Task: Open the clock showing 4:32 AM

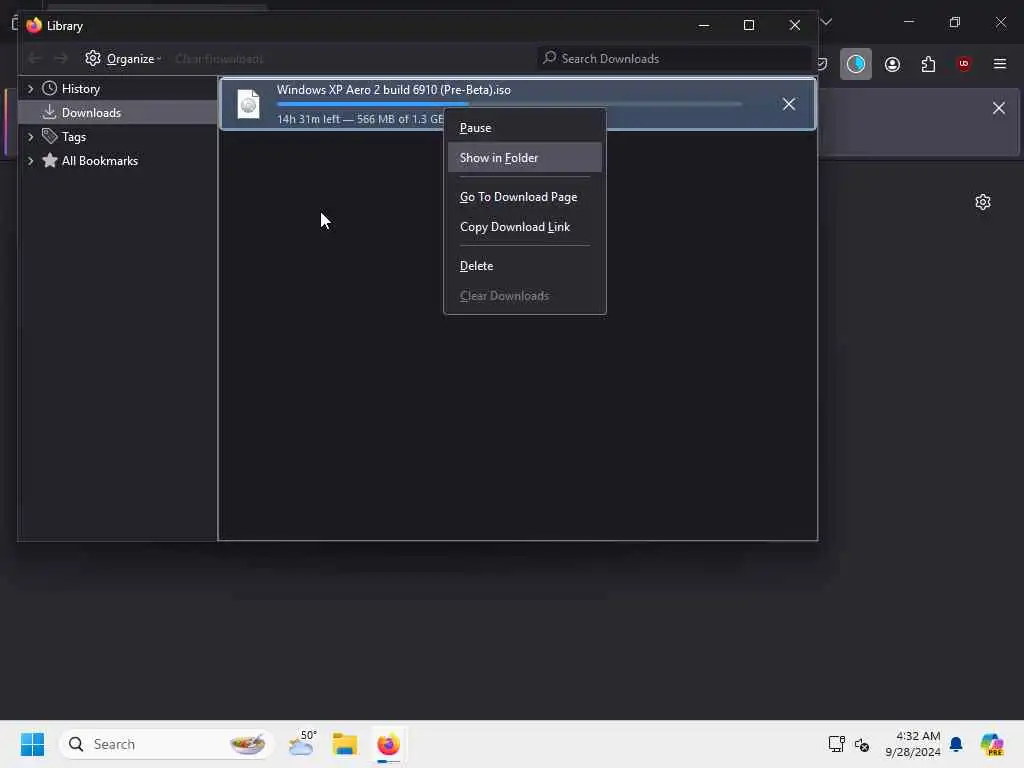Action: (912, 744)
